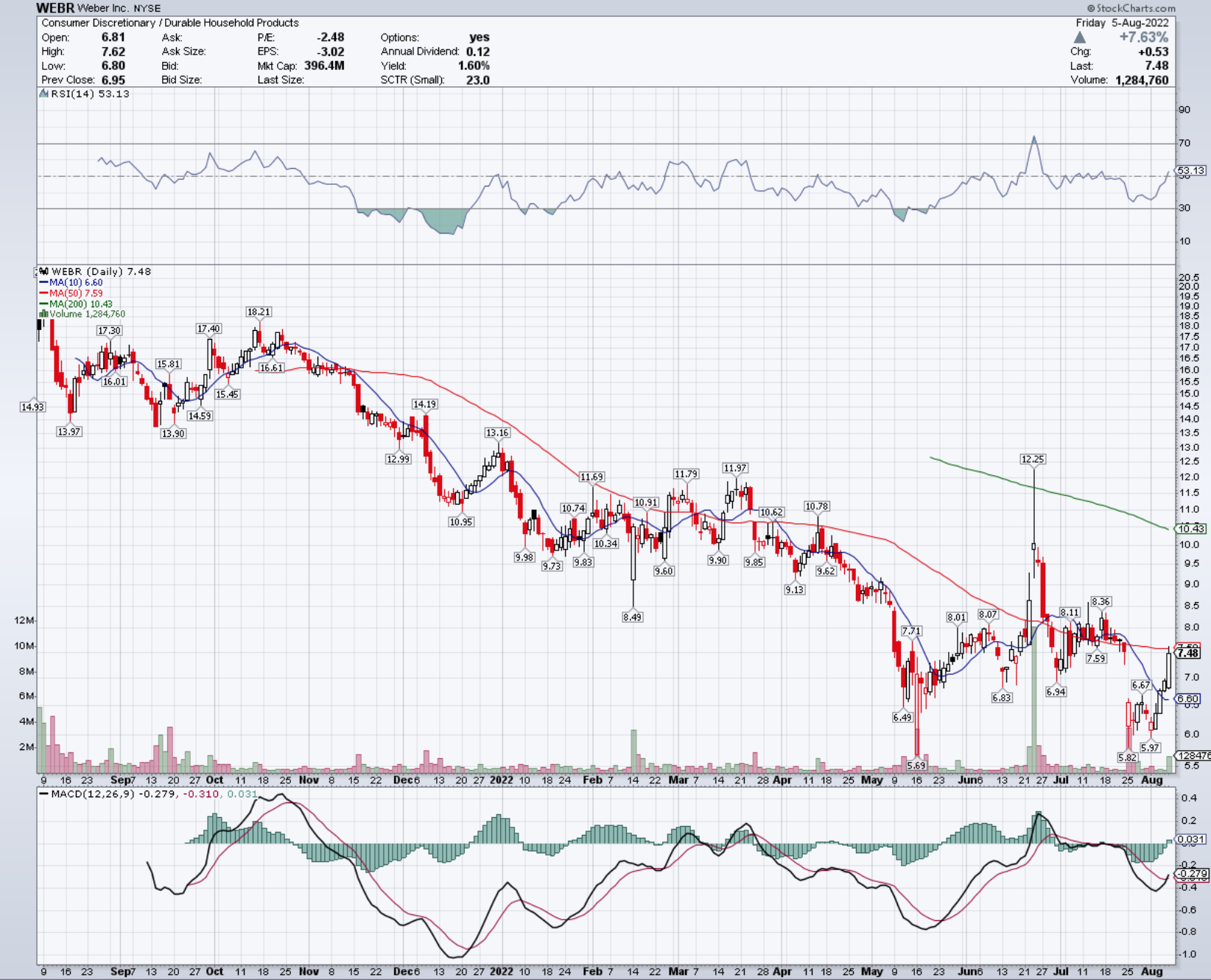1211x980 pixels.
Task: Click the 6.60 tag on right price axis
Action: click(1188, 699)
